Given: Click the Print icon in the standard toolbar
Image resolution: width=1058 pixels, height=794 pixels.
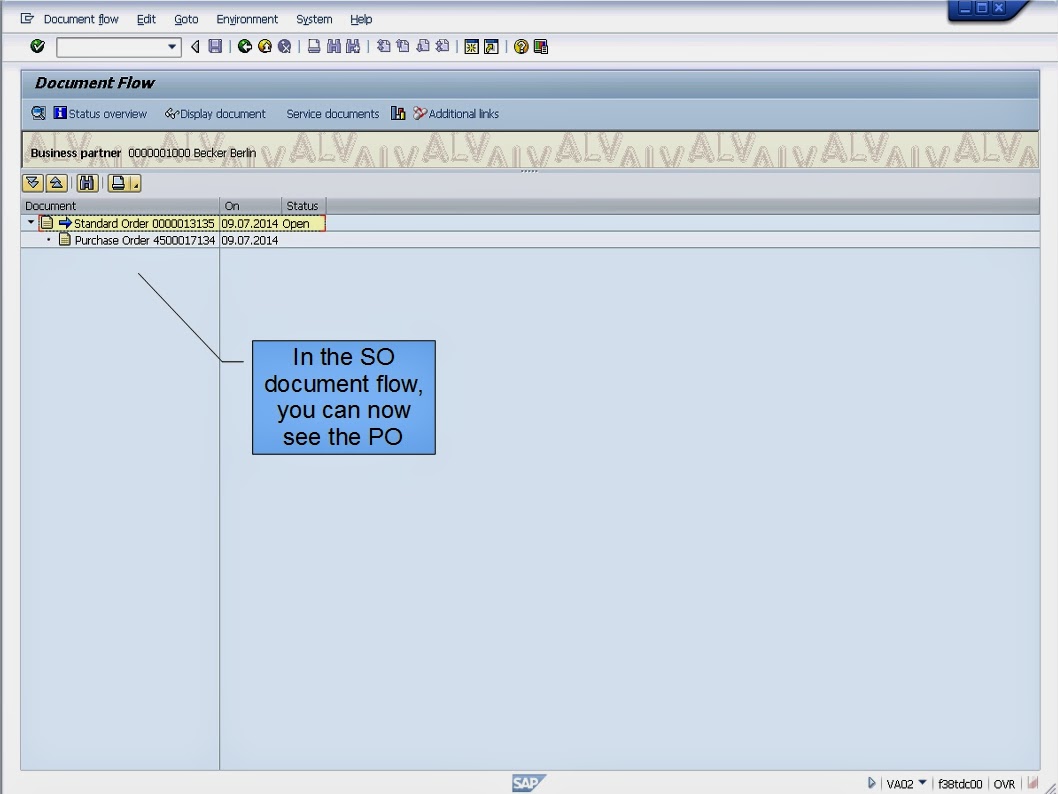Looking at the screenshot, I should point(311,46).
